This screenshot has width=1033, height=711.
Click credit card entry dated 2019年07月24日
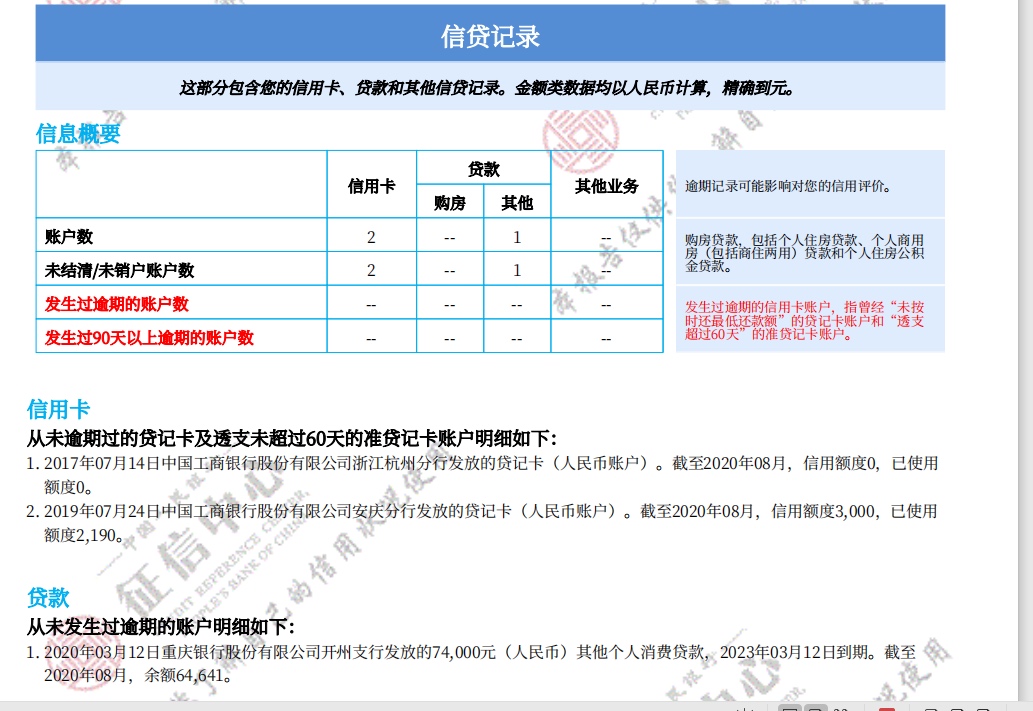click(482, 523)
